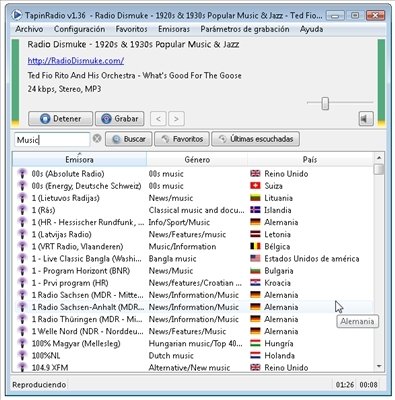Click the TapinRadio app icon in title bar
Viewport: 395px width, 400px height.
(x=16, y=15)
